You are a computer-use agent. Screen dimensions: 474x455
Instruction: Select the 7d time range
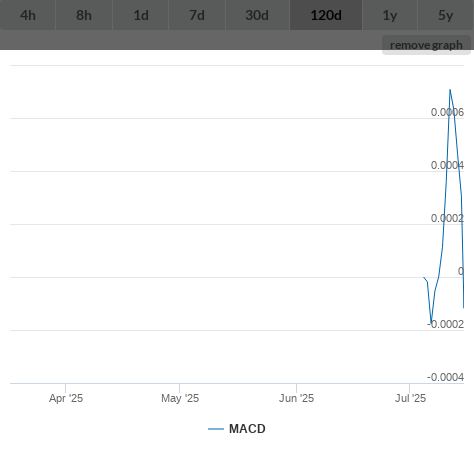coord(197,15)
